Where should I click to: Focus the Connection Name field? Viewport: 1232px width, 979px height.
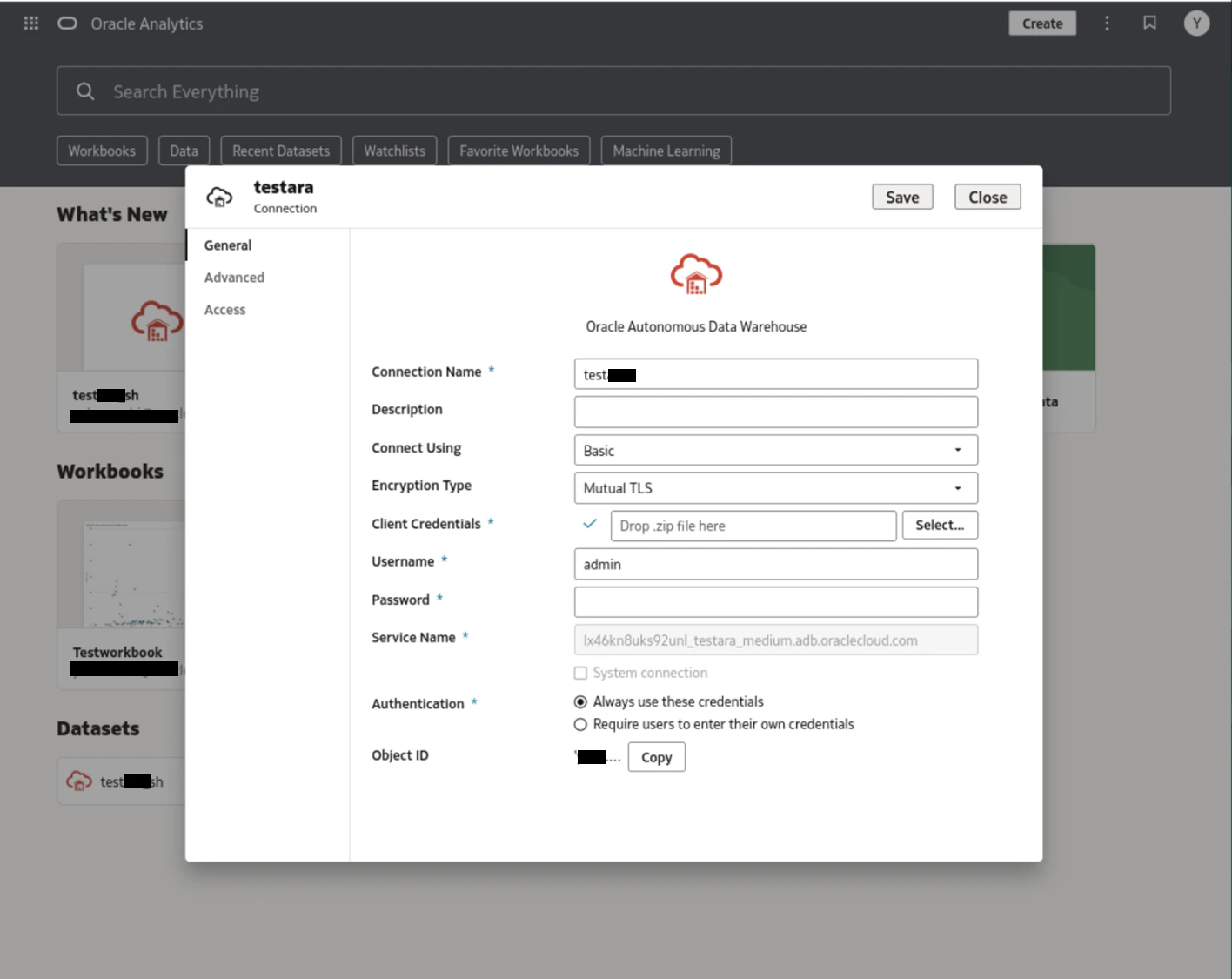(x=776, y=374)
